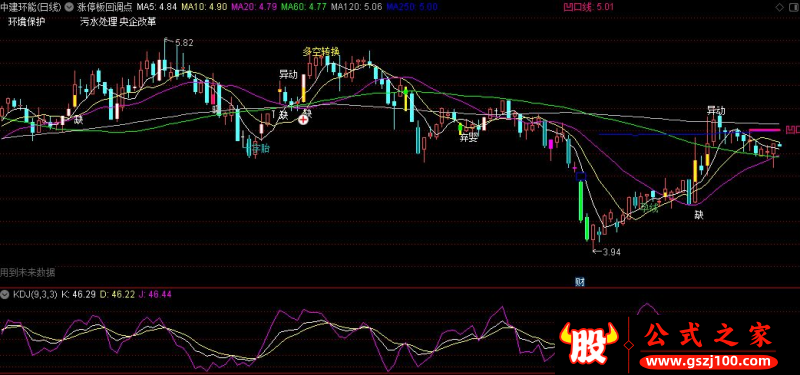Viewport: 800px width, 375px height.
Task: Click the cyan 变胎 signal label
Action: (258, 148)
